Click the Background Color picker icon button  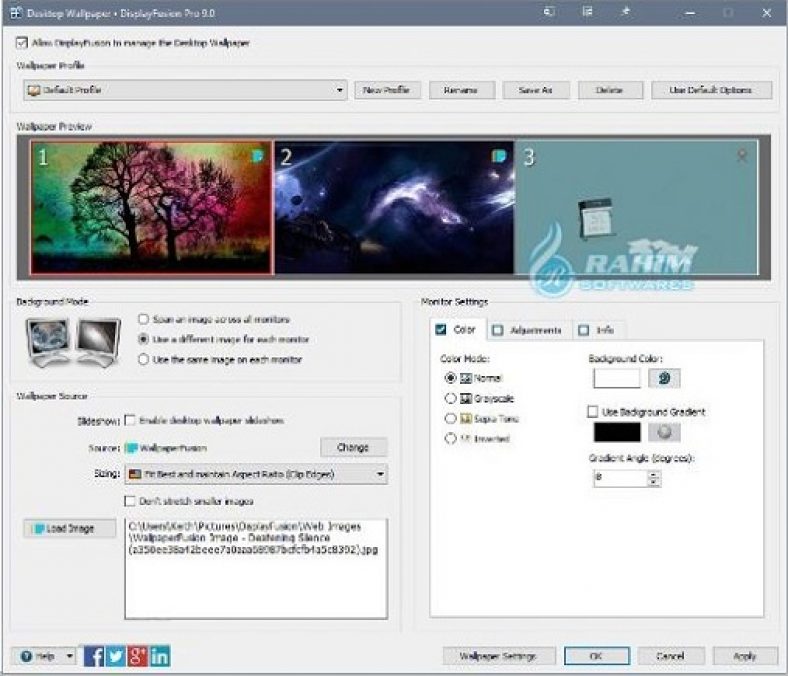coord(664,378)
